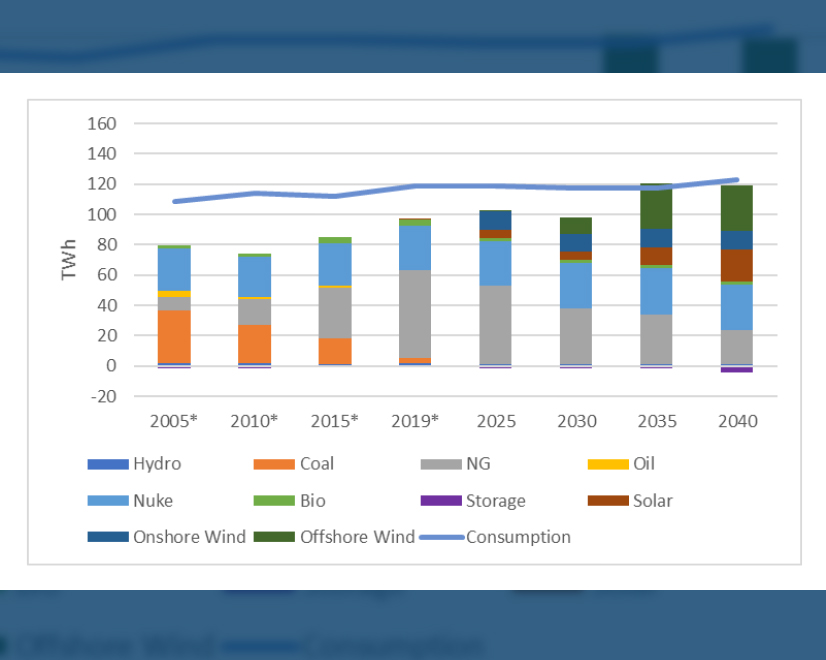
Task: Select the 2025 Nuke blue bar segment
Action: 496,263
